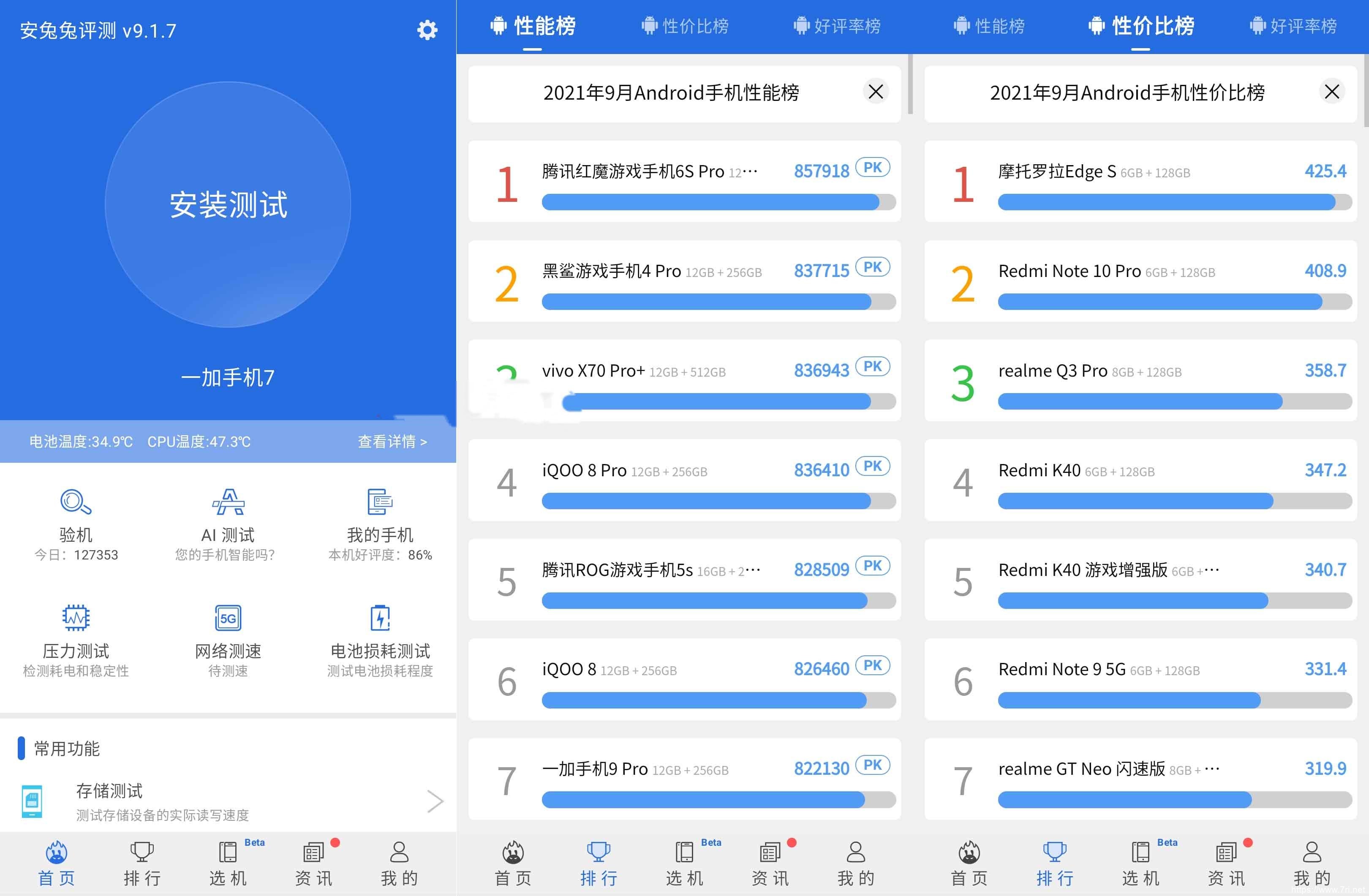
Task: Tap PK for 腾讯ROG游戏手机5s
Action: pos(873,565)
